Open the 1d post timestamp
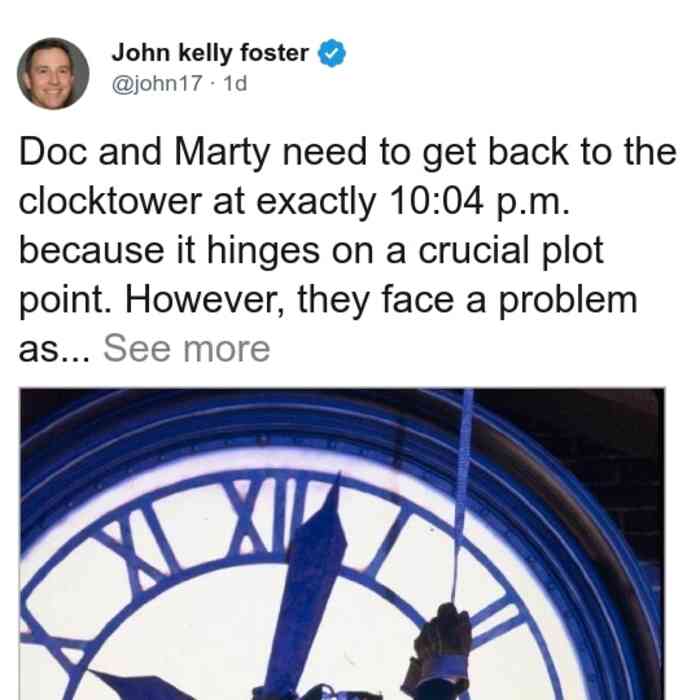The image size is (700, 700). (235, 83)
